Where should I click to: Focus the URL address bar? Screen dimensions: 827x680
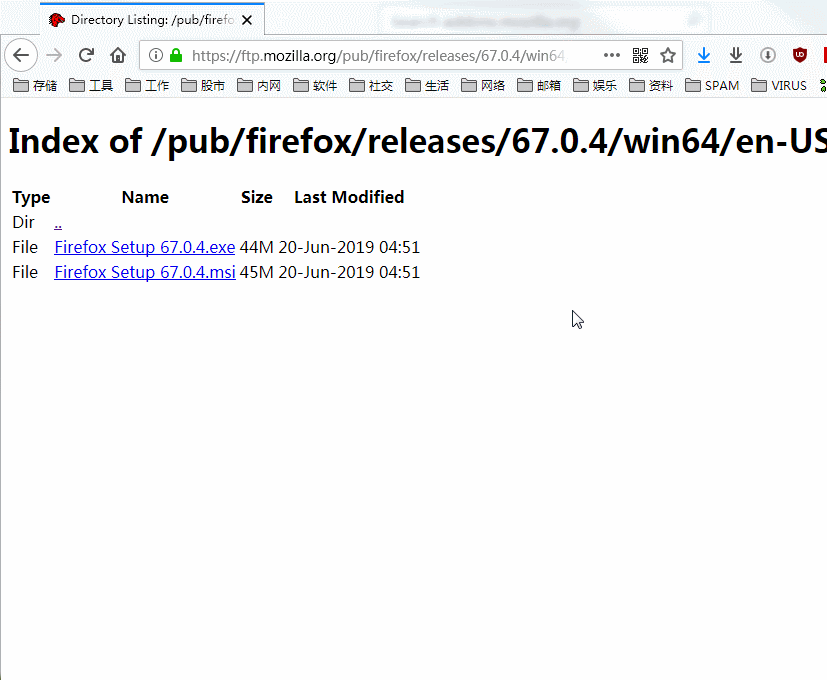point(379,55)
